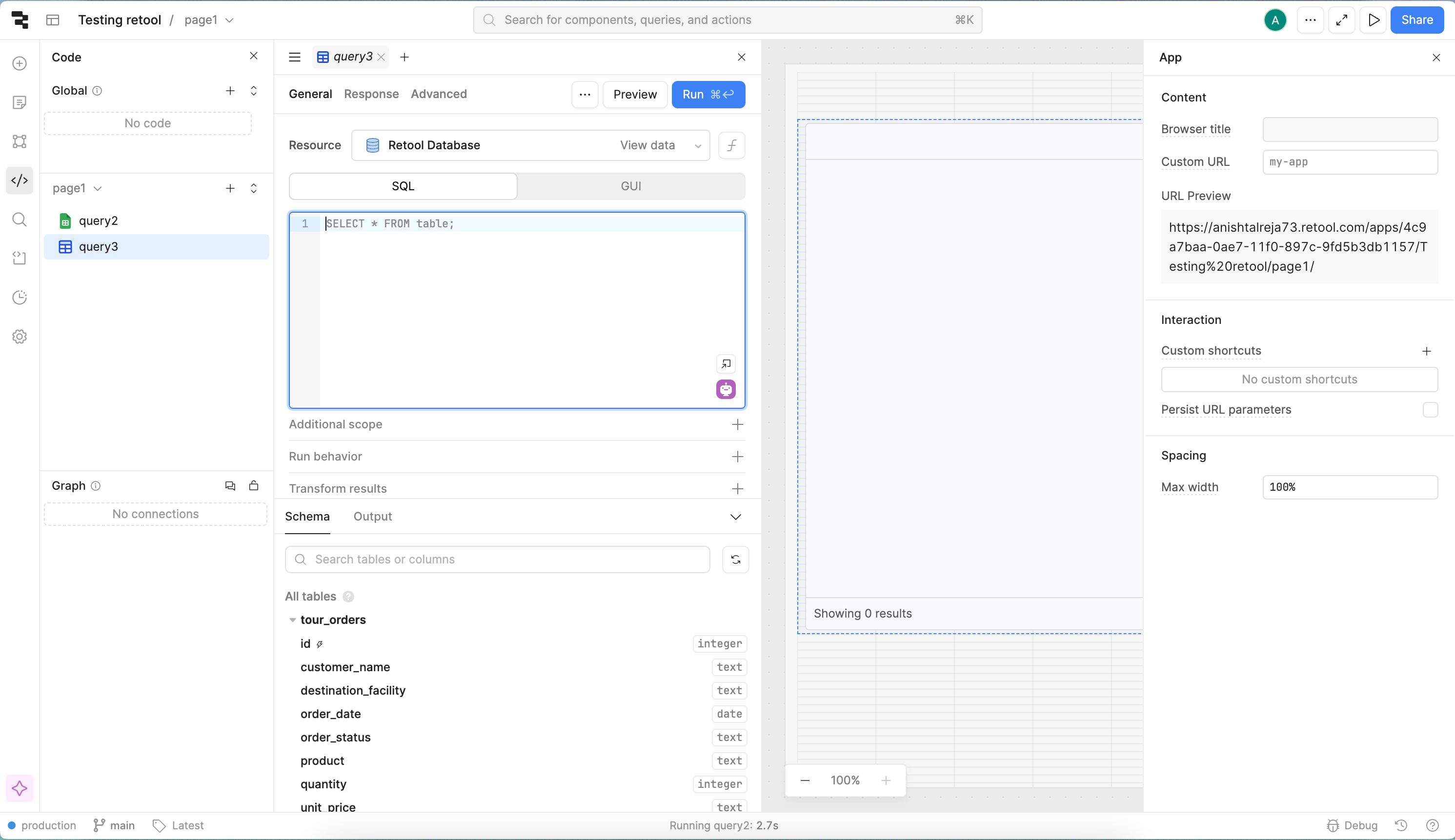The image size is (1455, 840).
Task: Toggle the layout panel icon beside app name
Action: [53, 20]
